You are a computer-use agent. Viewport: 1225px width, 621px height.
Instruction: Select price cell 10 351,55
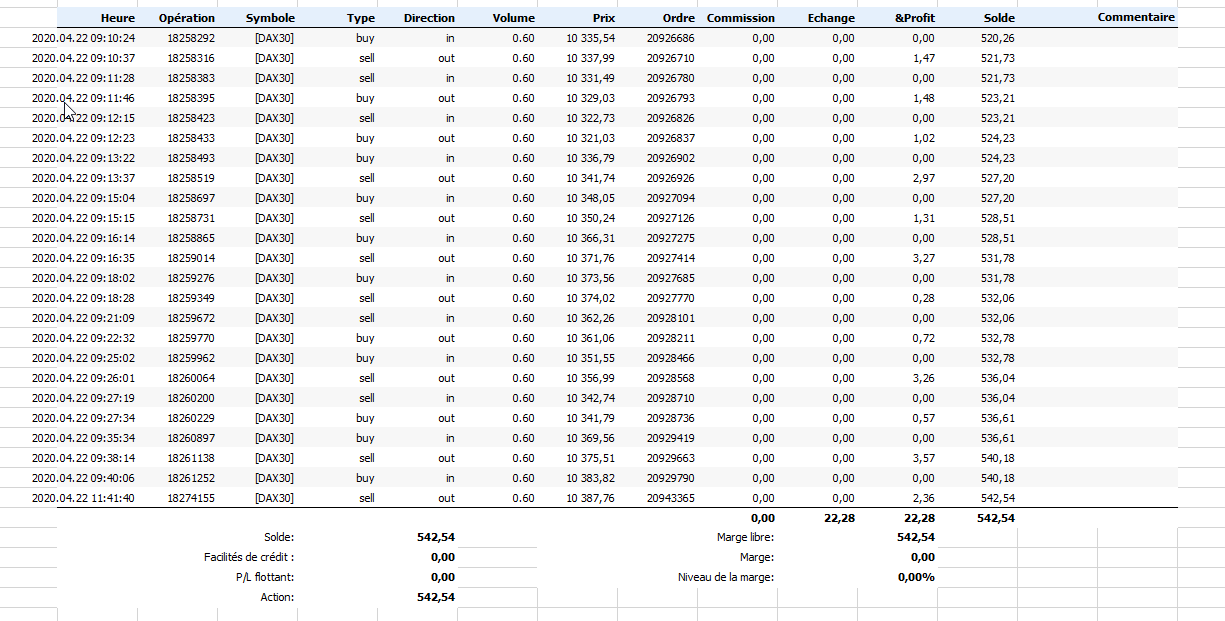click(x=590, y=358)
